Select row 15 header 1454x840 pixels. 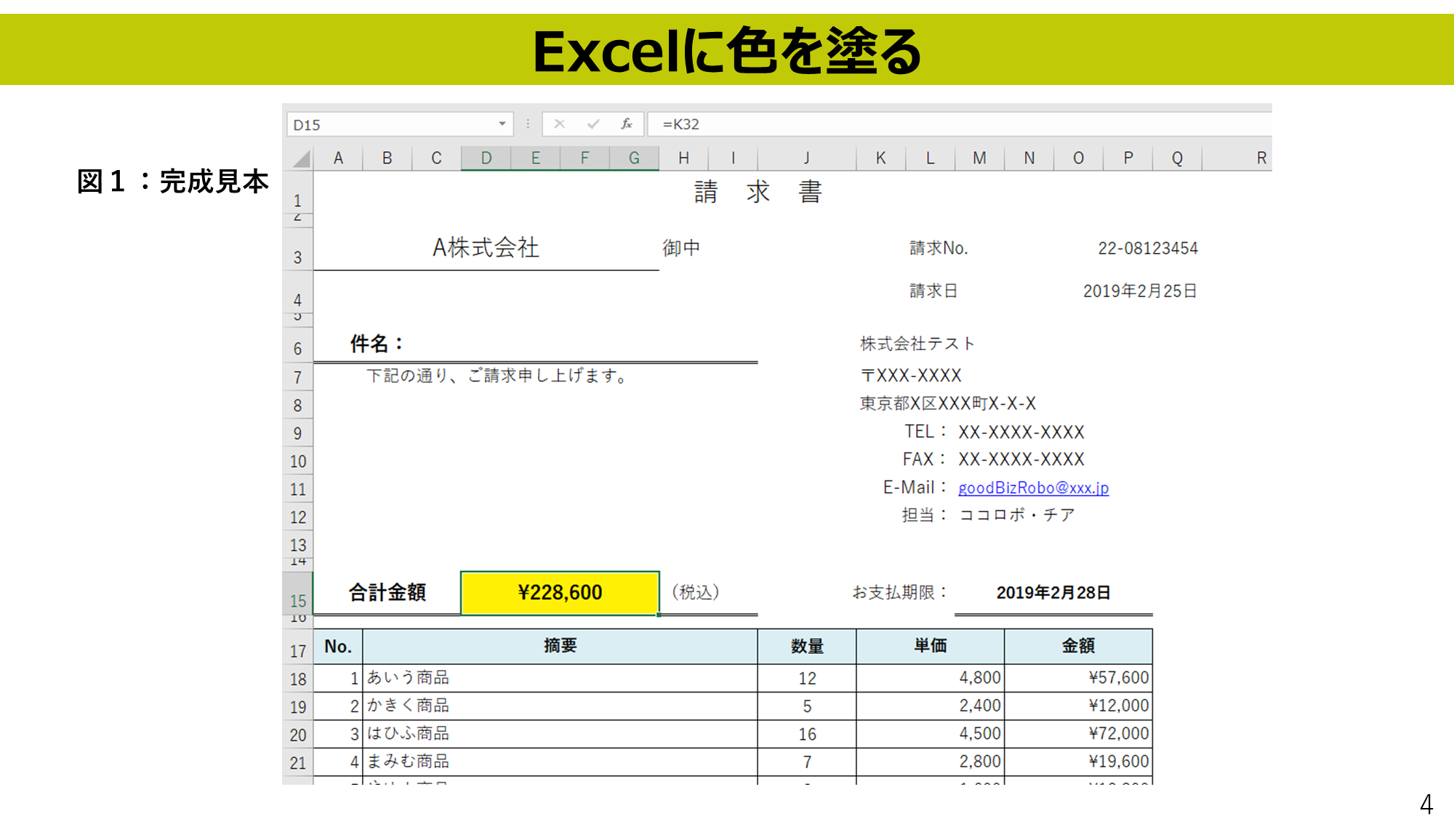[x=297, y=593]
